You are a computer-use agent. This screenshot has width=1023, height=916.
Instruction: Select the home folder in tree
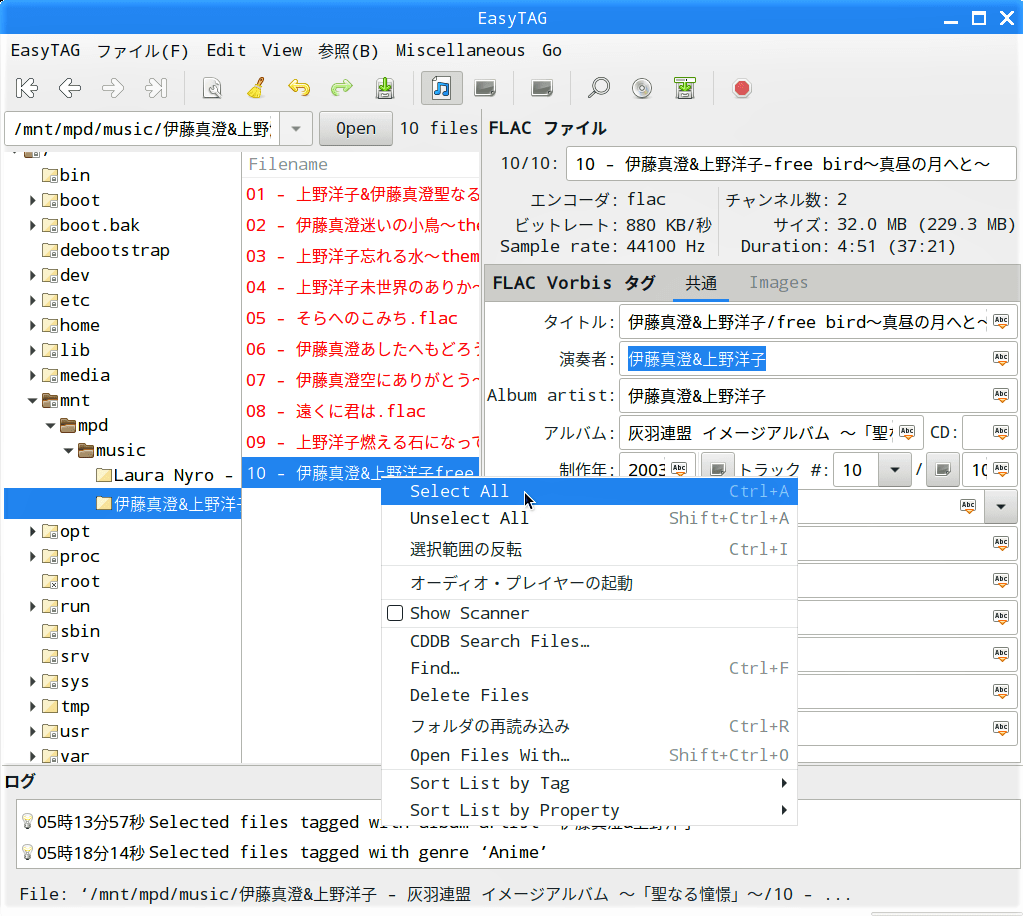coord(71,325)
